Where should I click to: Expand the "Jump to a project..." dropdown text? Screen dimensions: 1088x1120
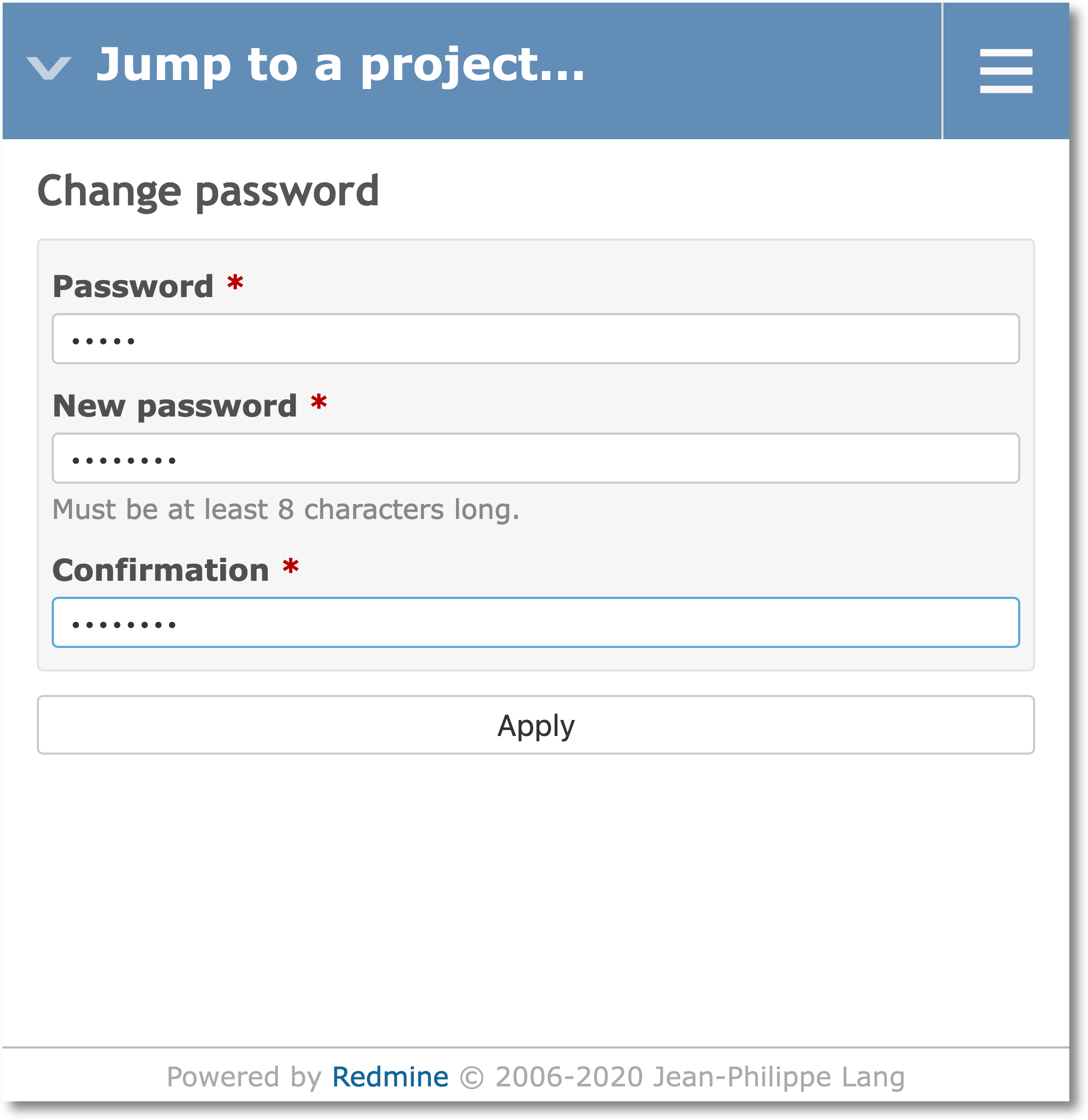[341, 65]
